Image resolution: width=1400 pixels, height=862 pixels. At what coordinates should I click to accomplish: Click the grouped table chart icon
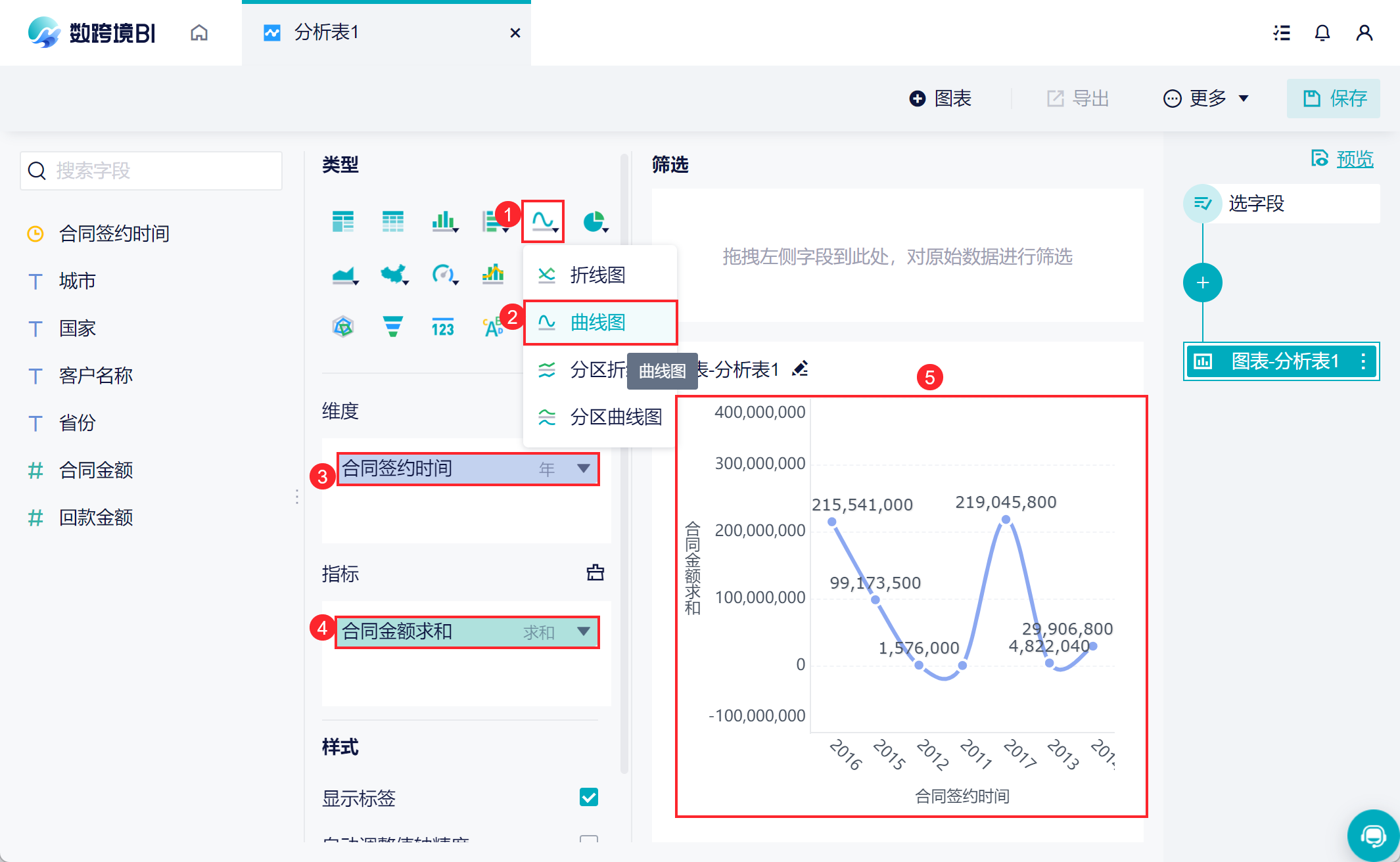(x=343, y=222)
